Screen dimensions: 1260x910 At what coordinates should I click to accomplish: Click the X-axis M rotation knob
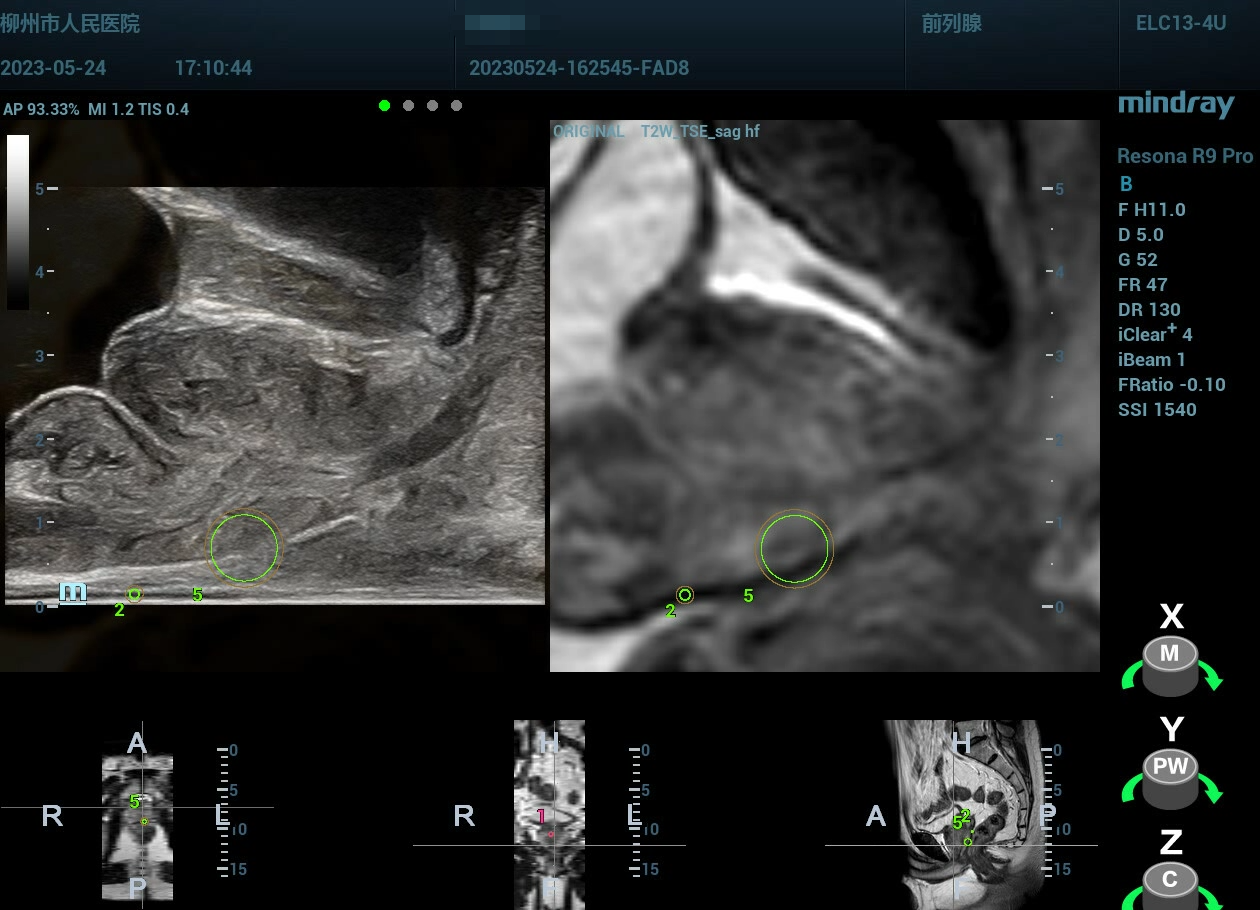[1169, 664]
